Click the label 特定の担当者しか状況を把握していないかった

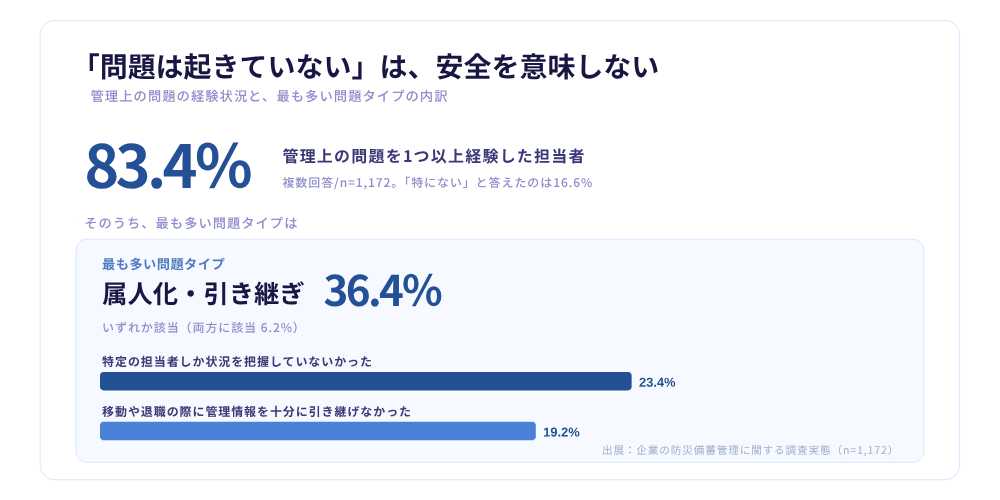tap(237, 362)
